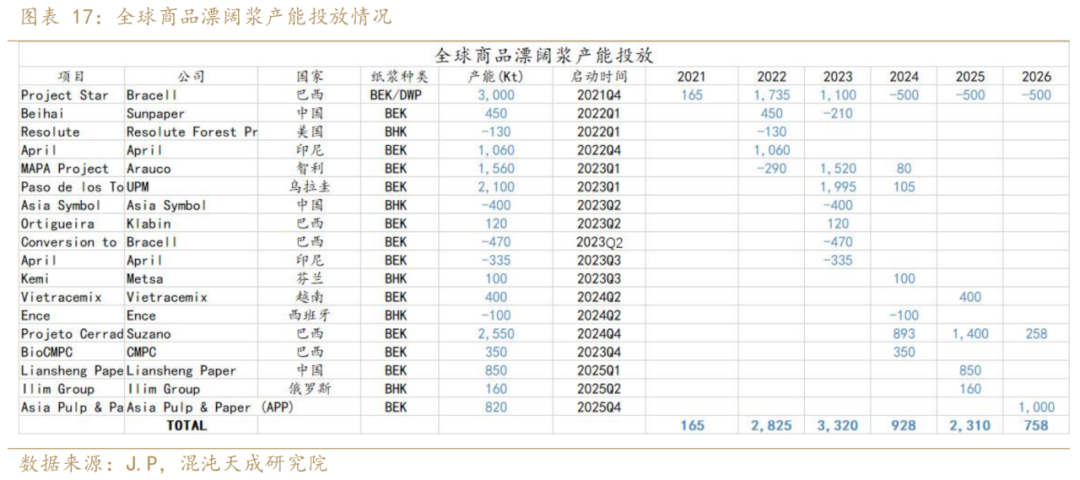Click the 'Ortigueira' project cell
Image resolution: width=1080 pixels, height=480 pixels.
(x=58, y=224)
